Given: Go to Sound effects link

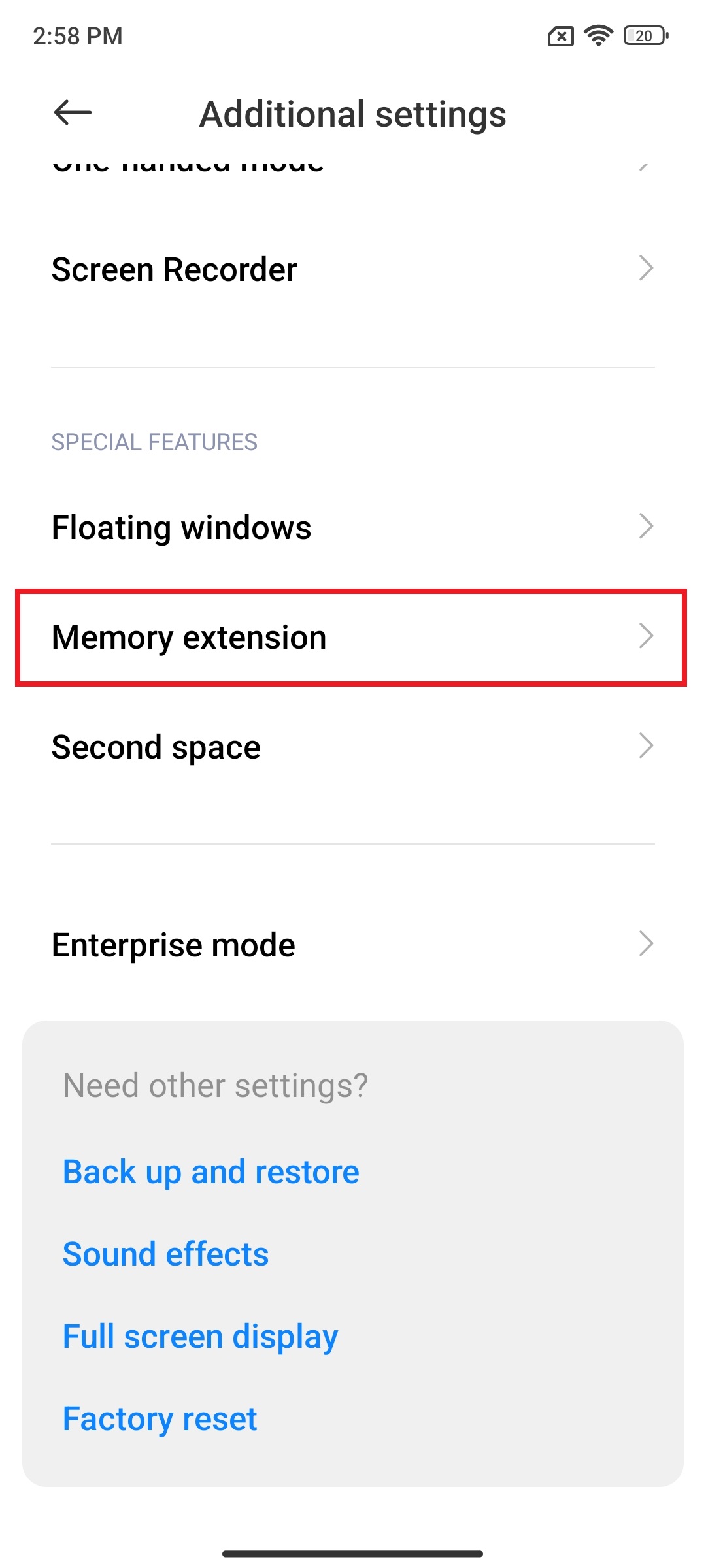Looking at the screenshot, I should tap(166, 1254).
